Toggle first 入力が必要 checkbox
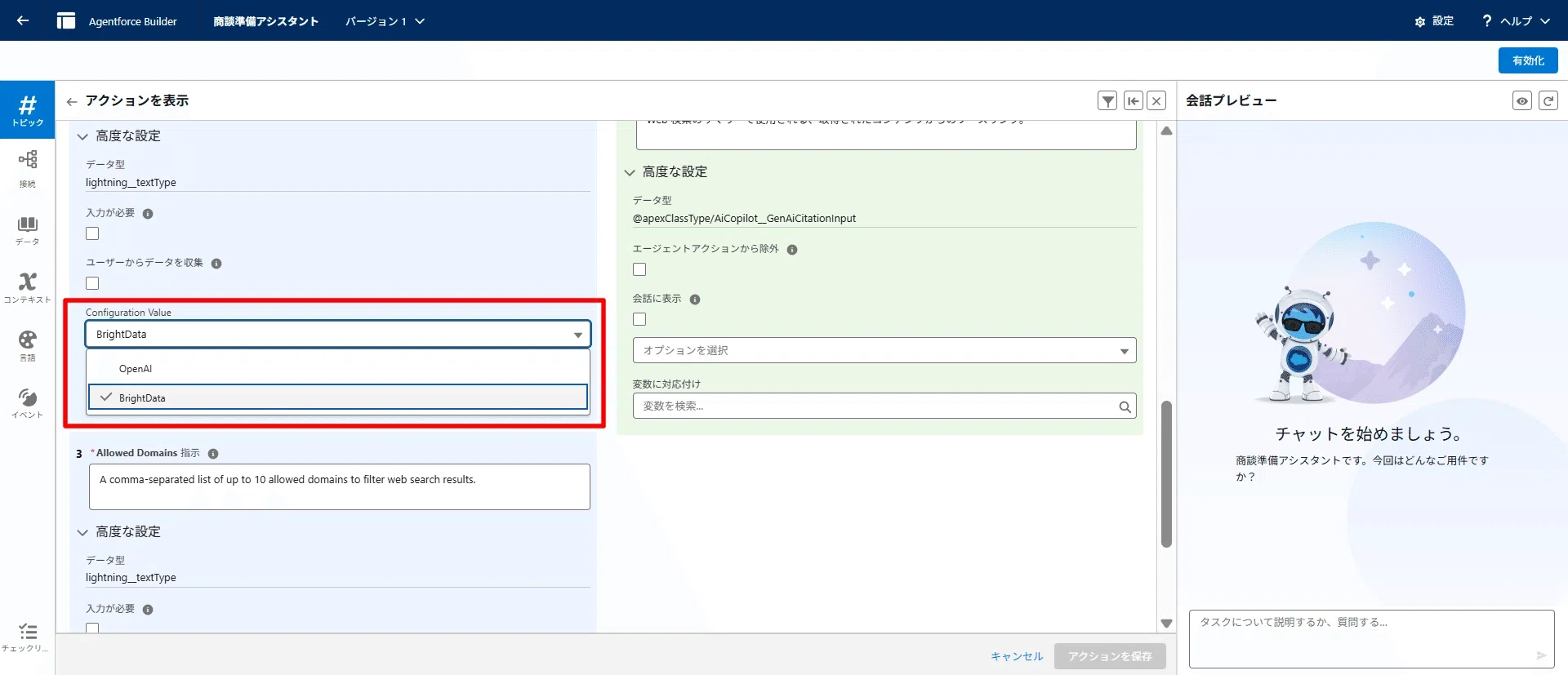 coord(92,233)
